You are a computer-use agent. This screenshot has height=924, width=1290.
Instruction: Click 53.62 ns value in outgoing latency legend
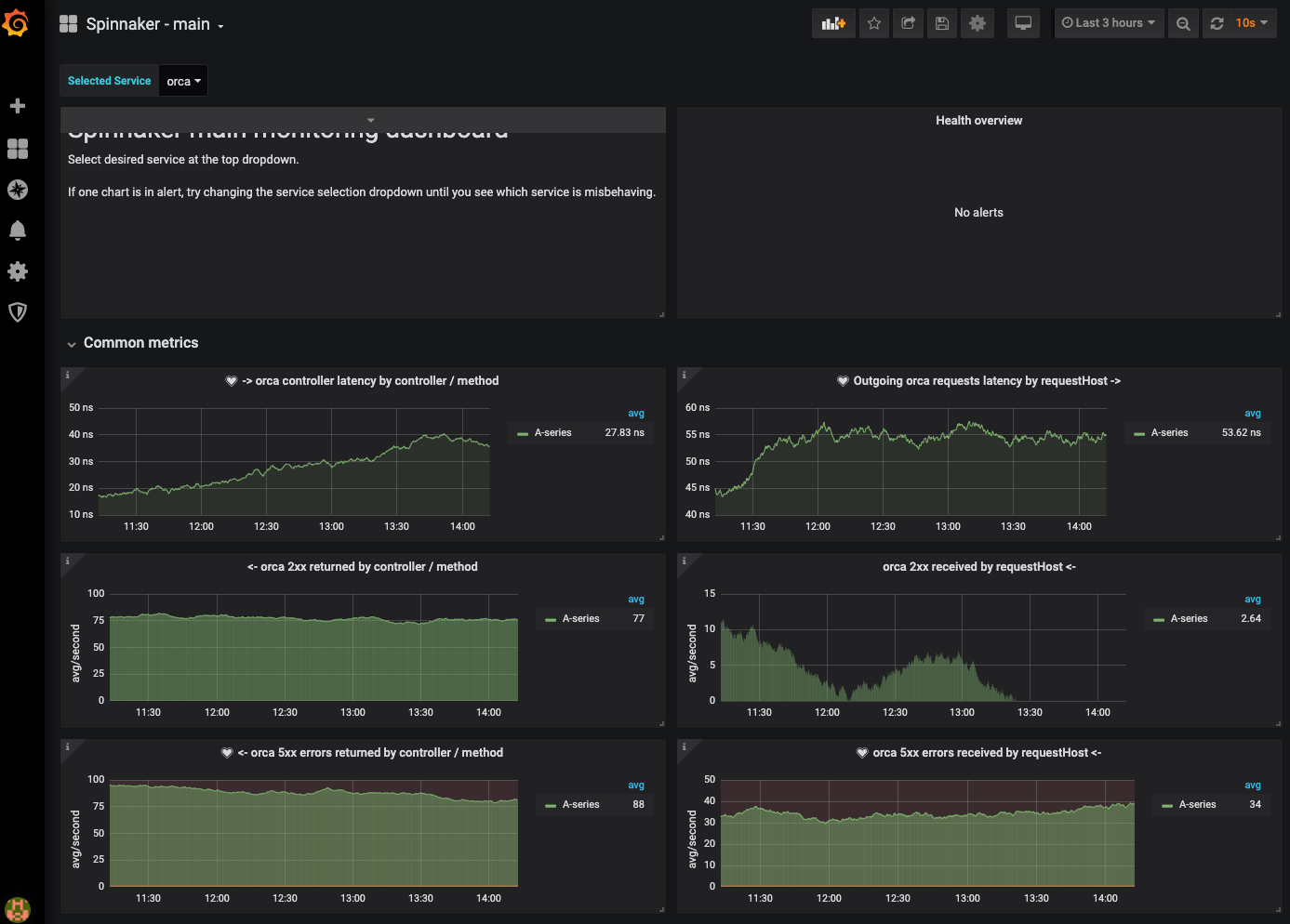(1241, 433)
